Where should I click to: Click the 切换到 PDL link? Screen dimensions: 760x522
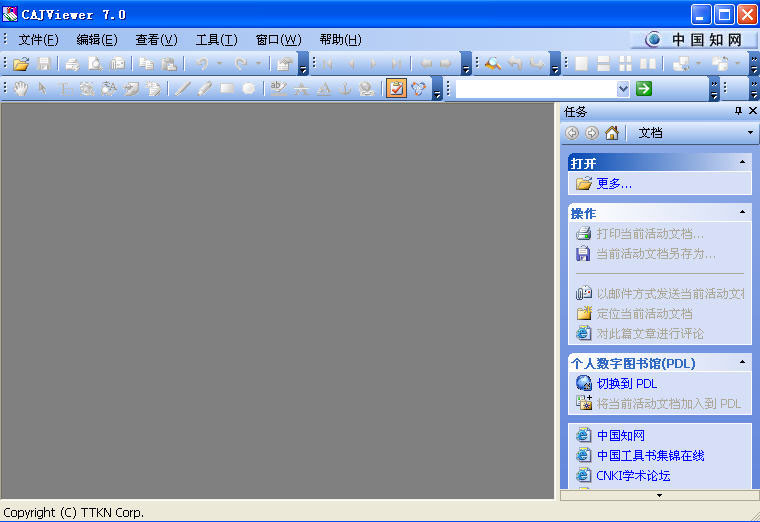click(x=627, y=383)
